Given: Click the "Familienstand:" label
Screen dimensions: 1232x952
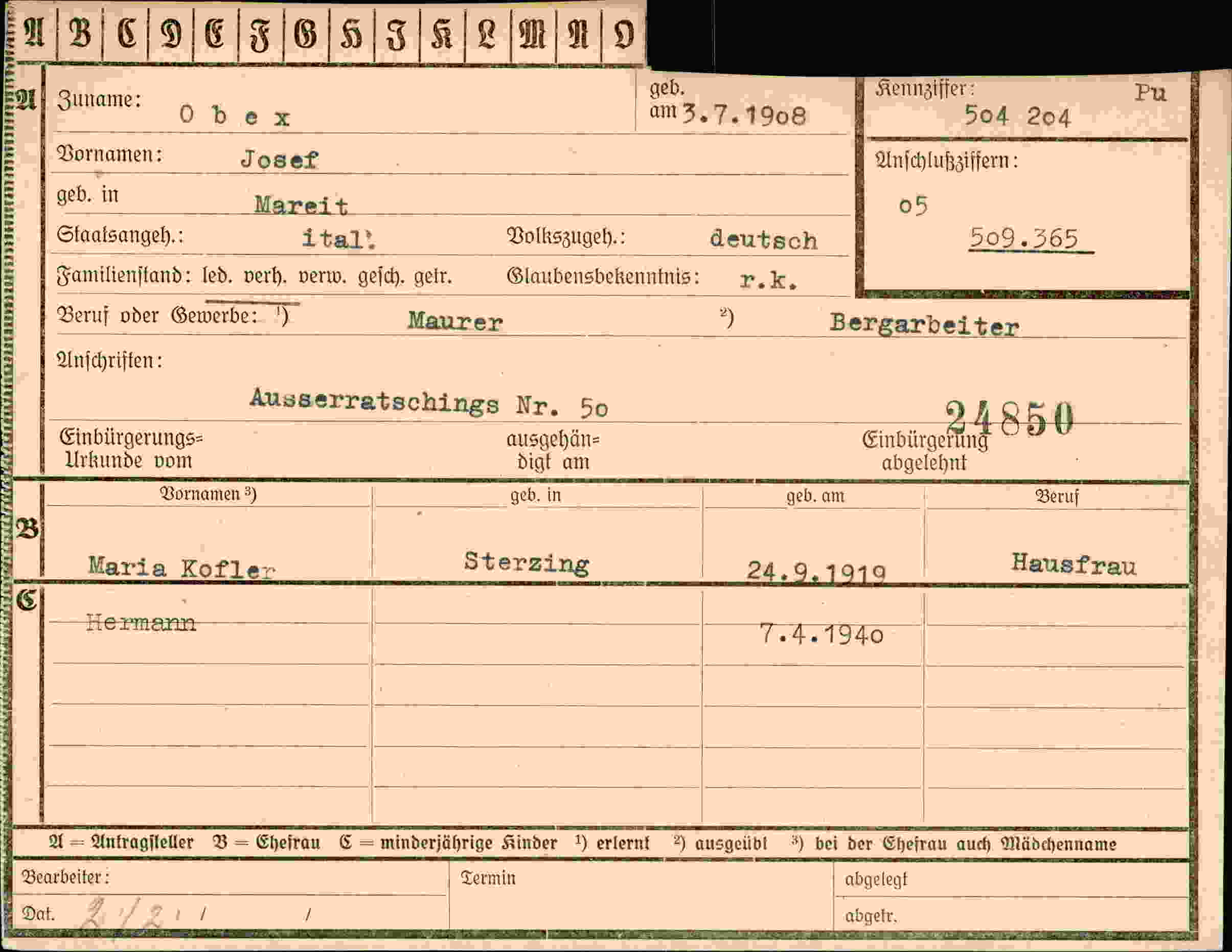Looking at the screenshot, I should (x=124, y=277).
